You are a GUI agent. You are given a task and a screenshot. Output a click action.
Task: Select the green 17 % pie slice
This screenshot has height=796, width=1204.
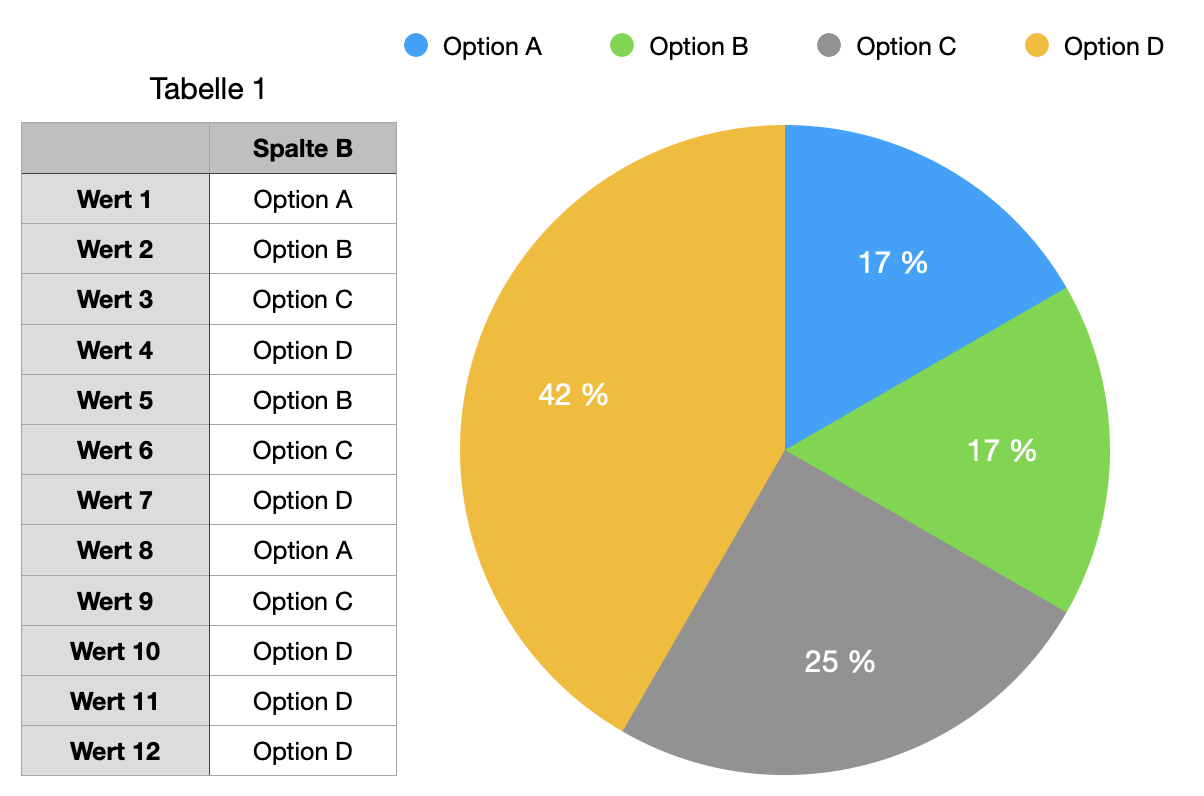tap(1000, 450)
